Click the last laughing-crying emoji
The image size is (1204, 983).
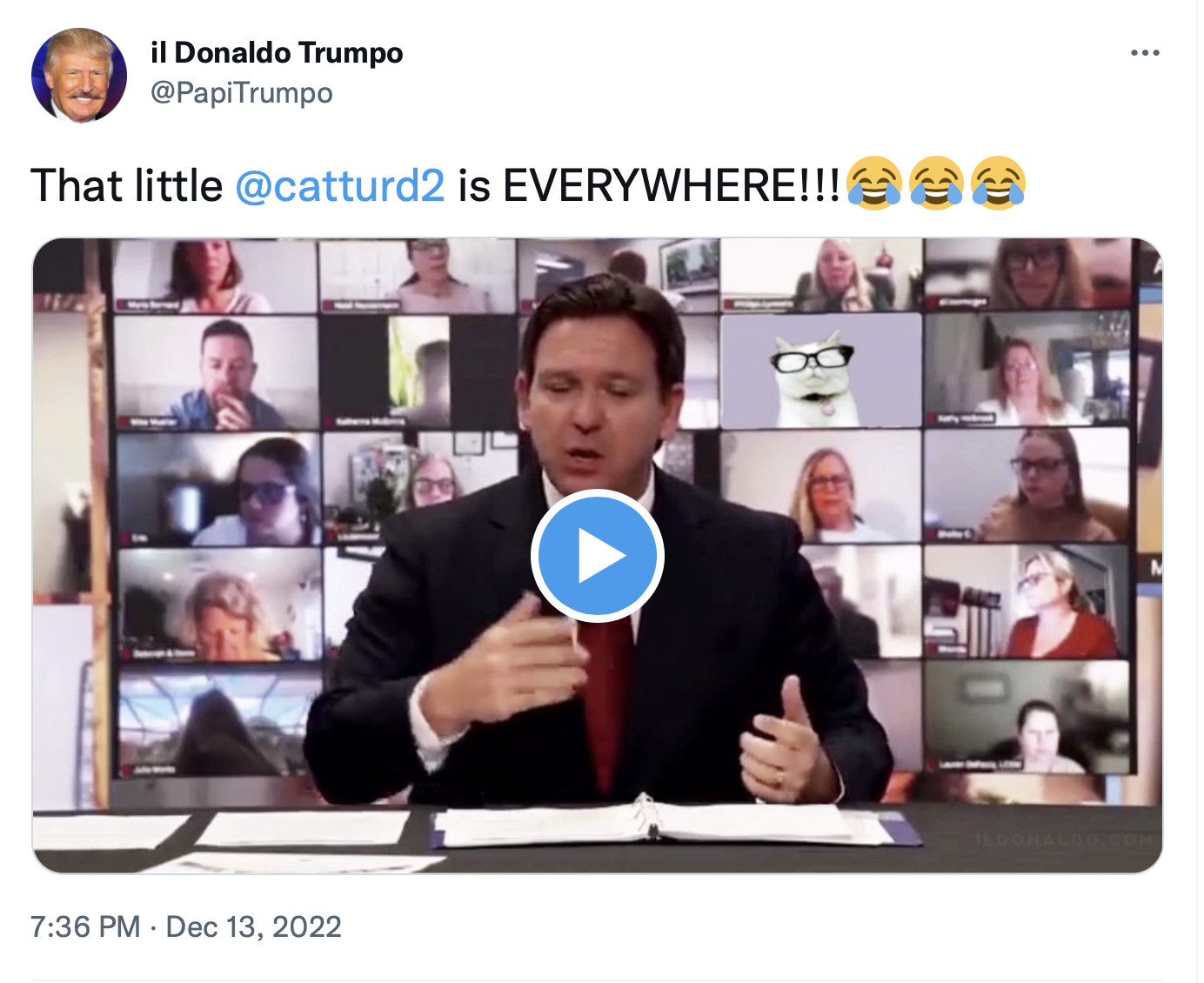click(x=999, y=184)
